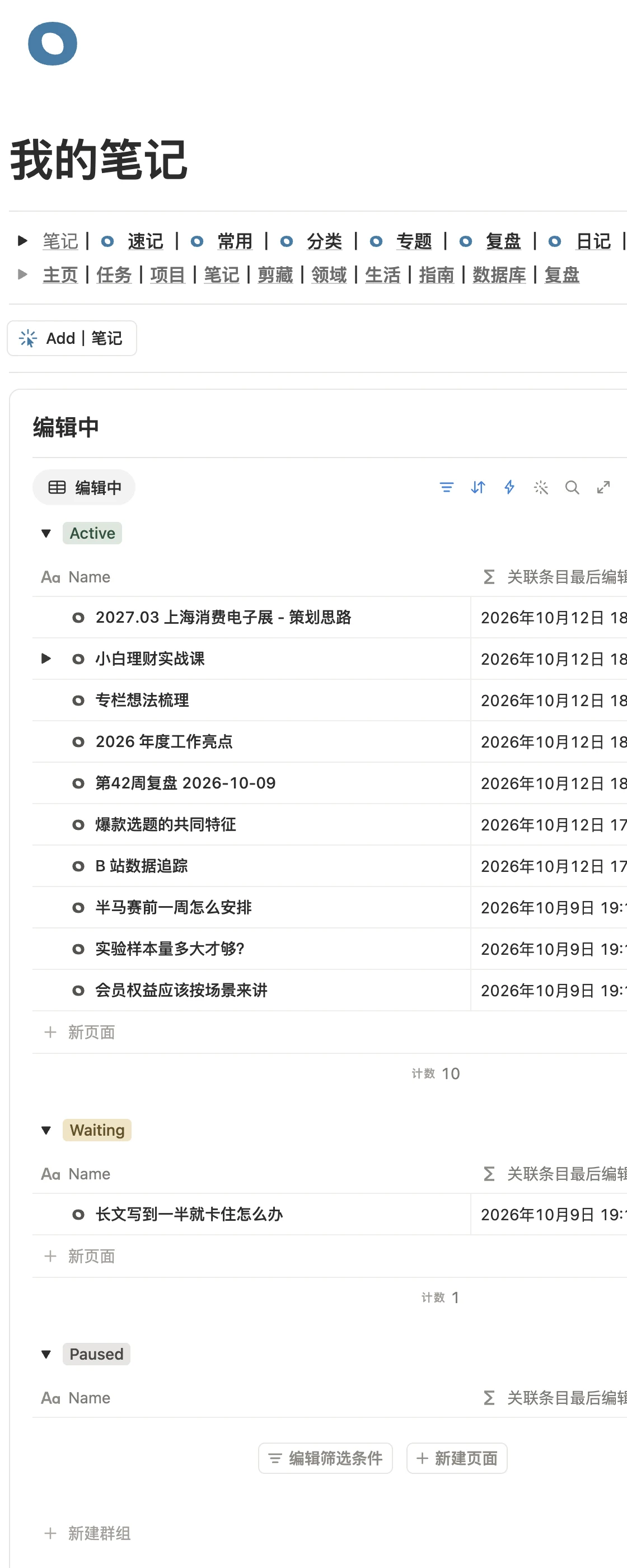
Task: Click the sparkle cursor icon in the Add 笔记 button
Action: point(28,338)
